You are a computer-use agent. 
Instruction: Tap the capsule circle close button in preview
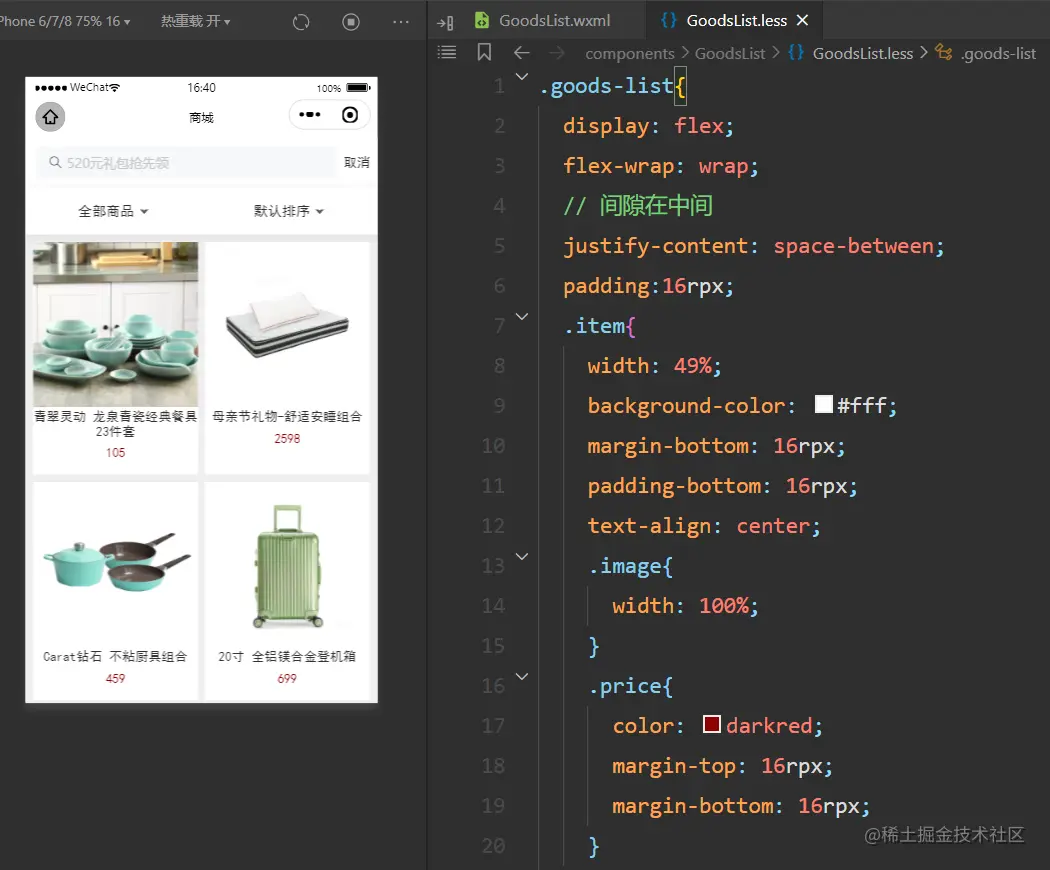[350, 115]
